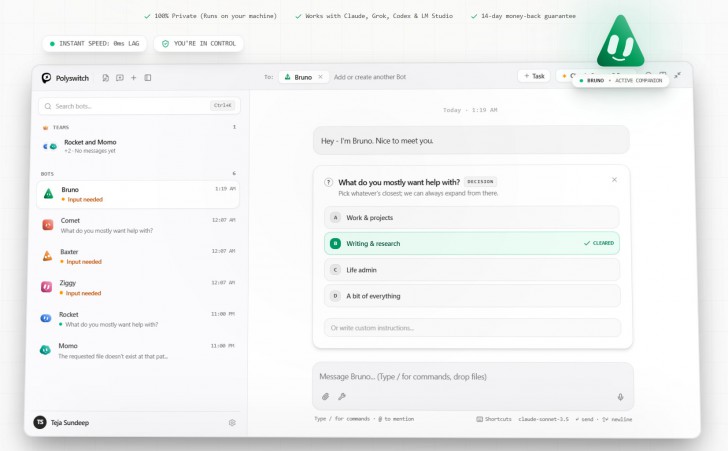Open the Baxter bot conversation
The image size is (728, 451).
coord(138,256)
